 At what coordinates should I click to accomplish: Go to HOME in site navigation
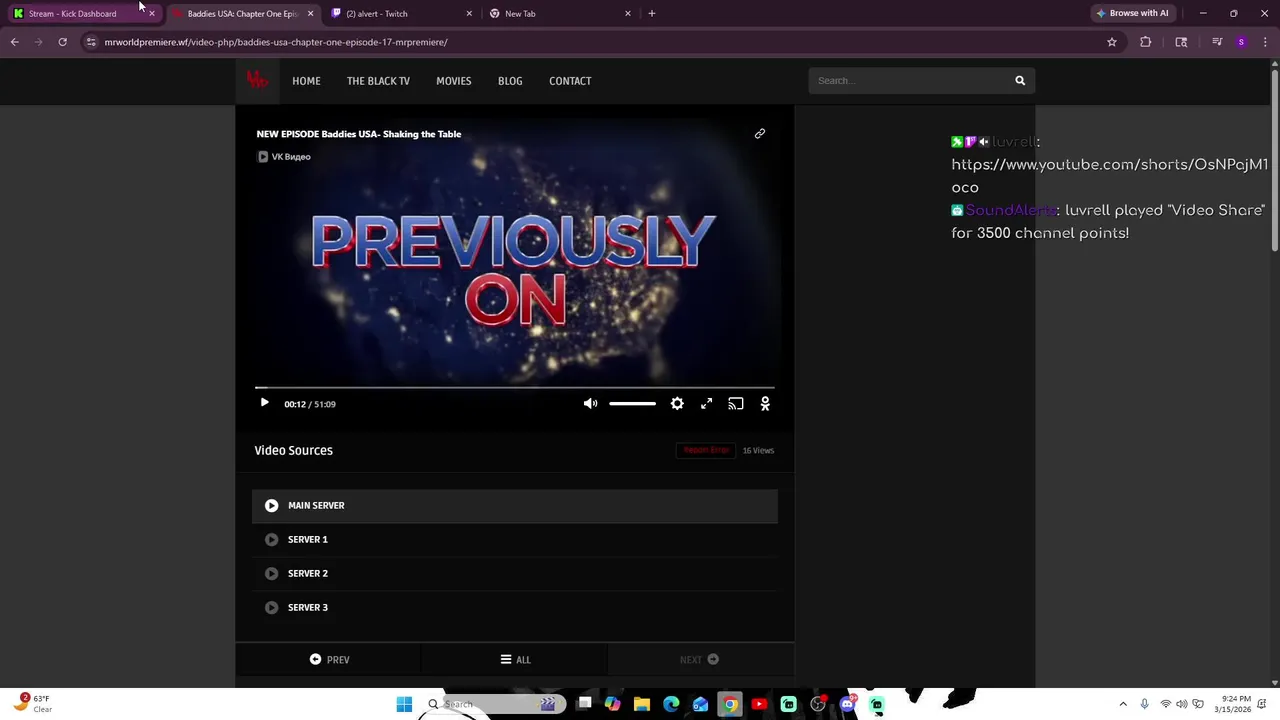pyautogui.click(x=306, y=81)
